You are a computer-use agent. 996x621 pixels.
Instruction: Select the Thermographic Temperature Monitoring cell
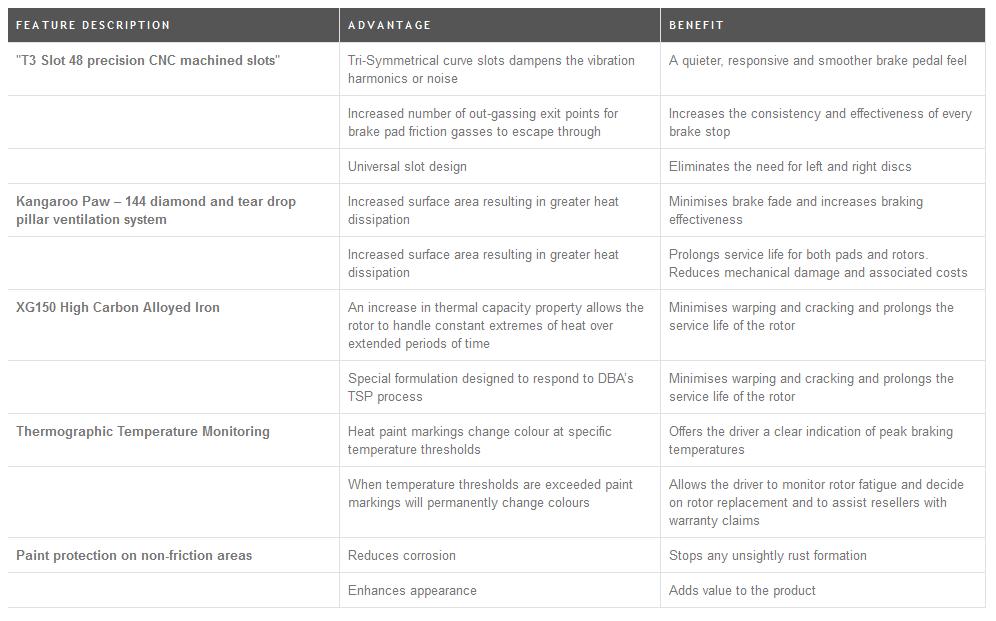pos(143,432)
